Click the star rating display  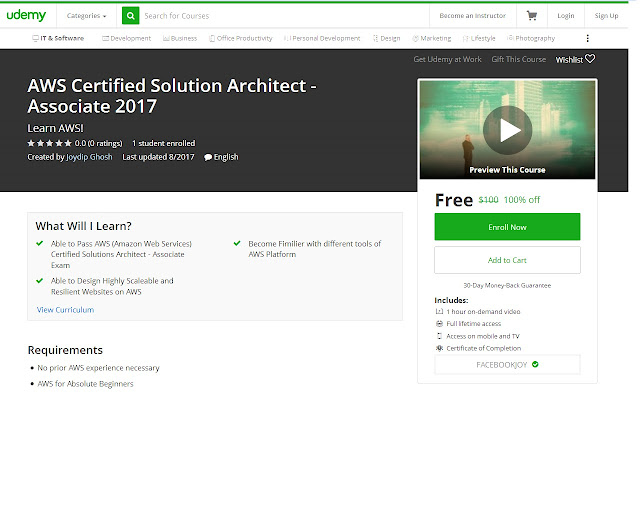pyautogui.click(x=49, y=143)
